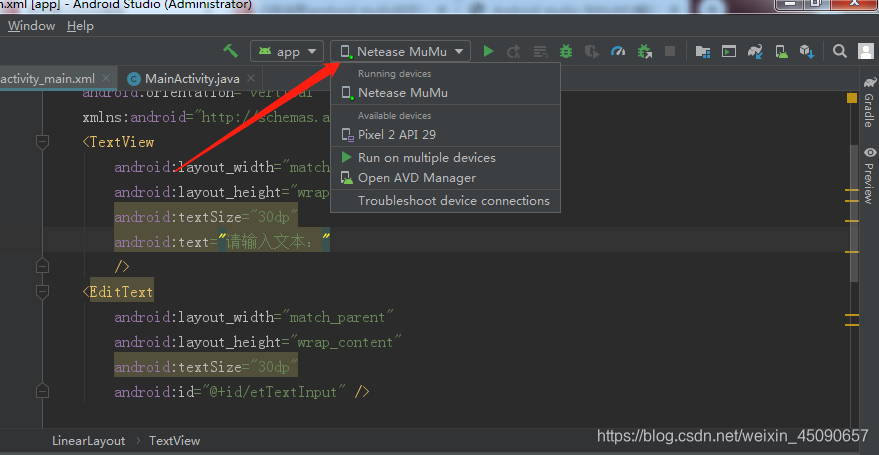Open the Help menu
The image size is (879, 455).
tap(80, 26)
